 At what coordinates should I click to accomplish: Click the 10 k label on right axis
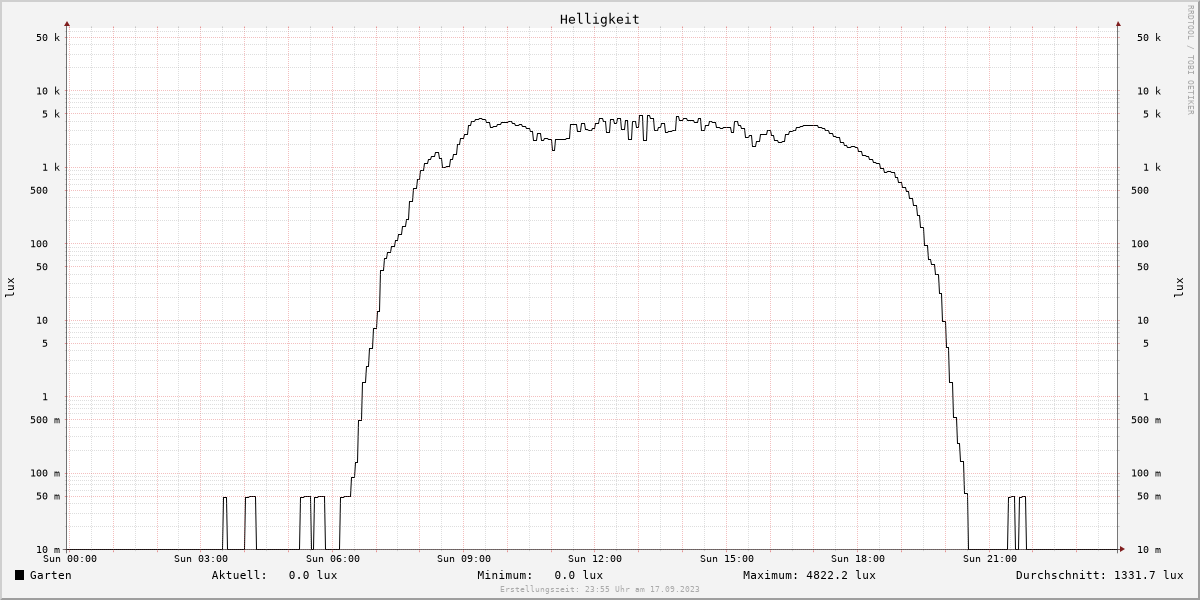pos(1149,91)
